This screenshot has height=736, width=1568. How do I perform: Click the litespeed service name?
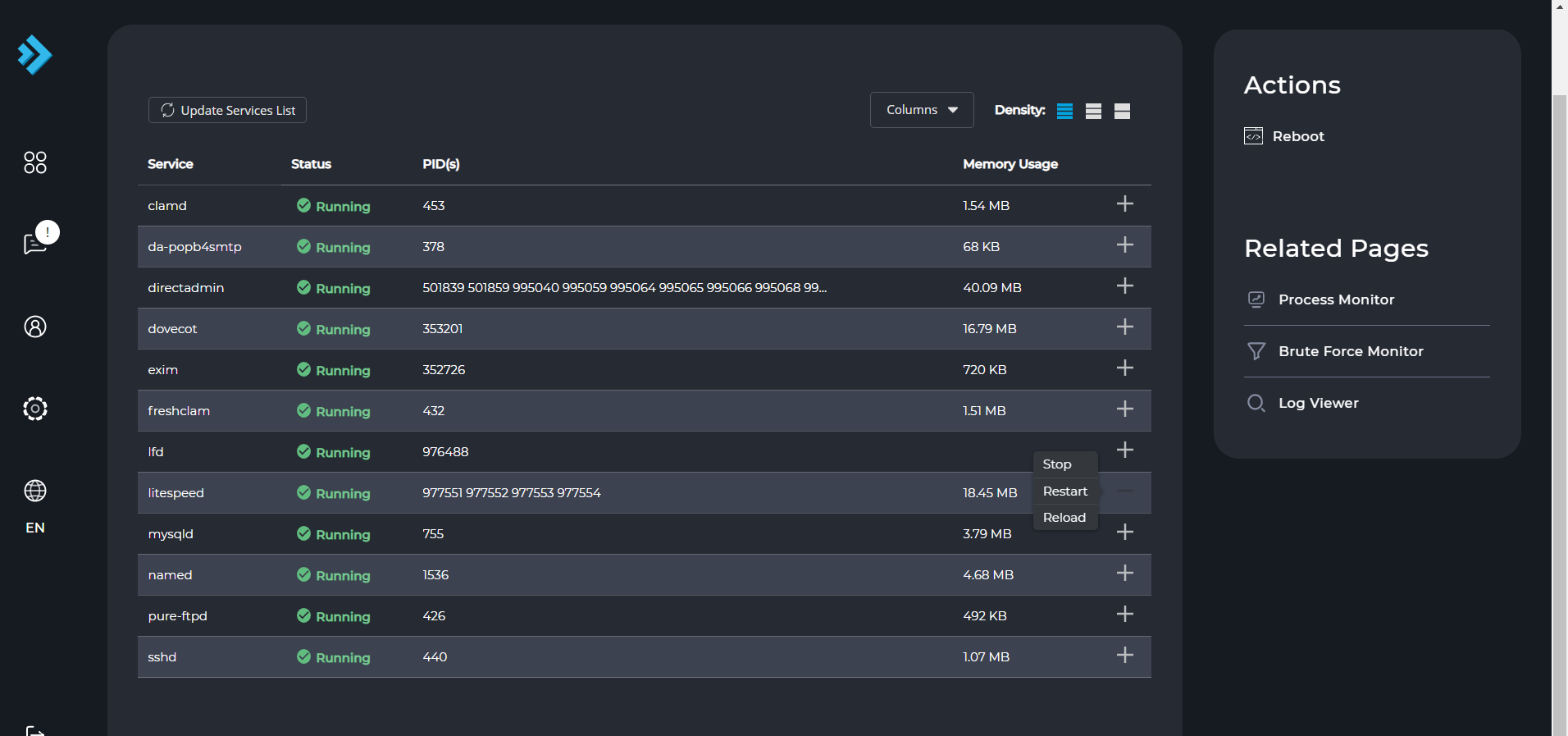click(x=175, y=493)
